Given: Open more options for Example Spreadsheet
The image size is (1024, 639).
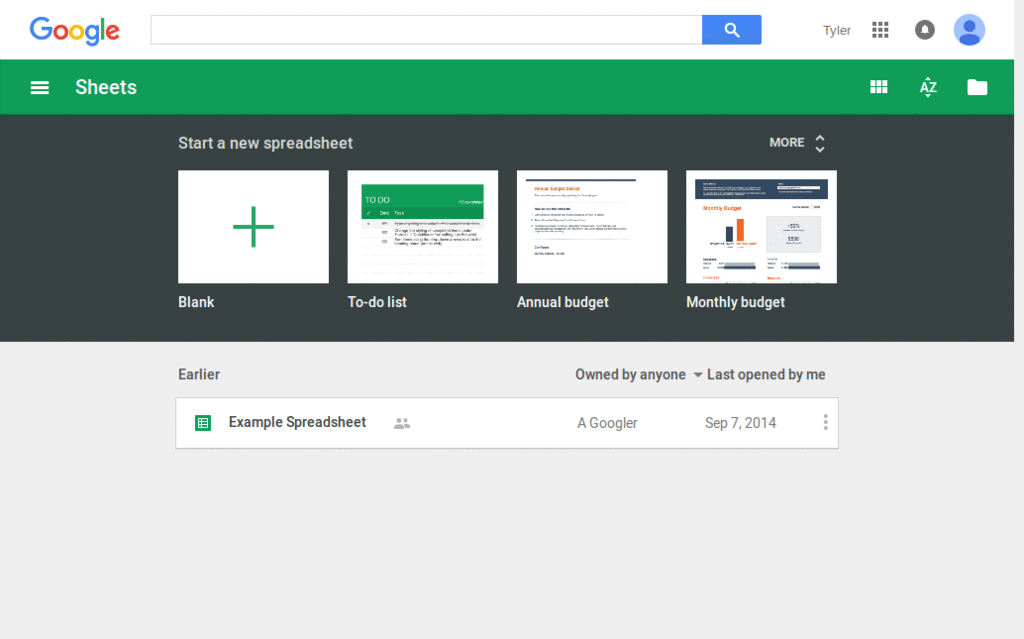Looking at the screenshot, I should click(x=825, y=422).
